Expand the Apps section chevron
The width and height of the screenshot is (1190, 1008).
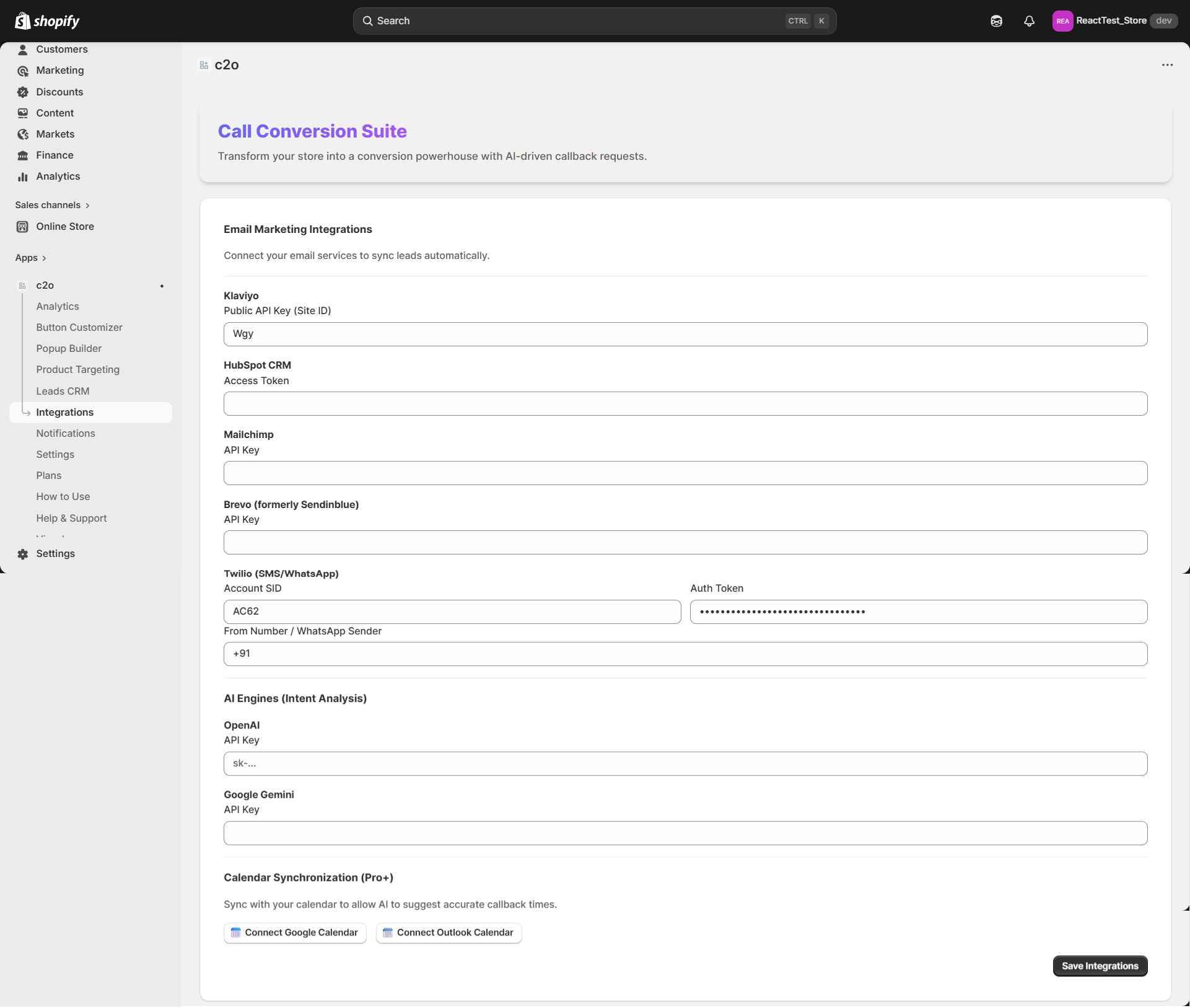point(44,258)
